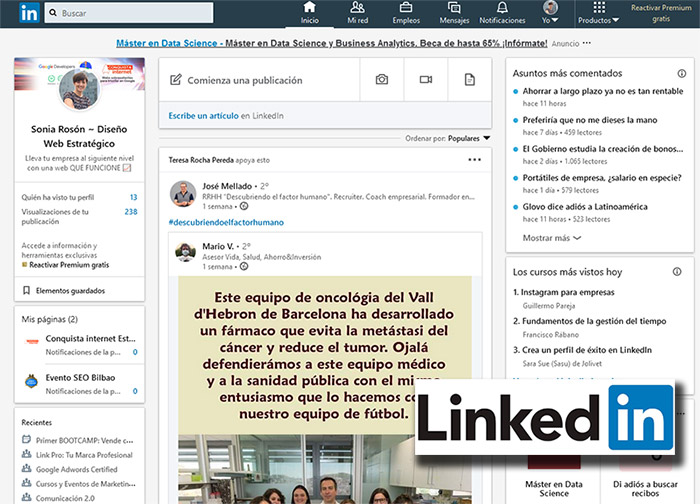Open the Máster en Data Science ad link
Screen dimensions: 700x504
[331, 43]
